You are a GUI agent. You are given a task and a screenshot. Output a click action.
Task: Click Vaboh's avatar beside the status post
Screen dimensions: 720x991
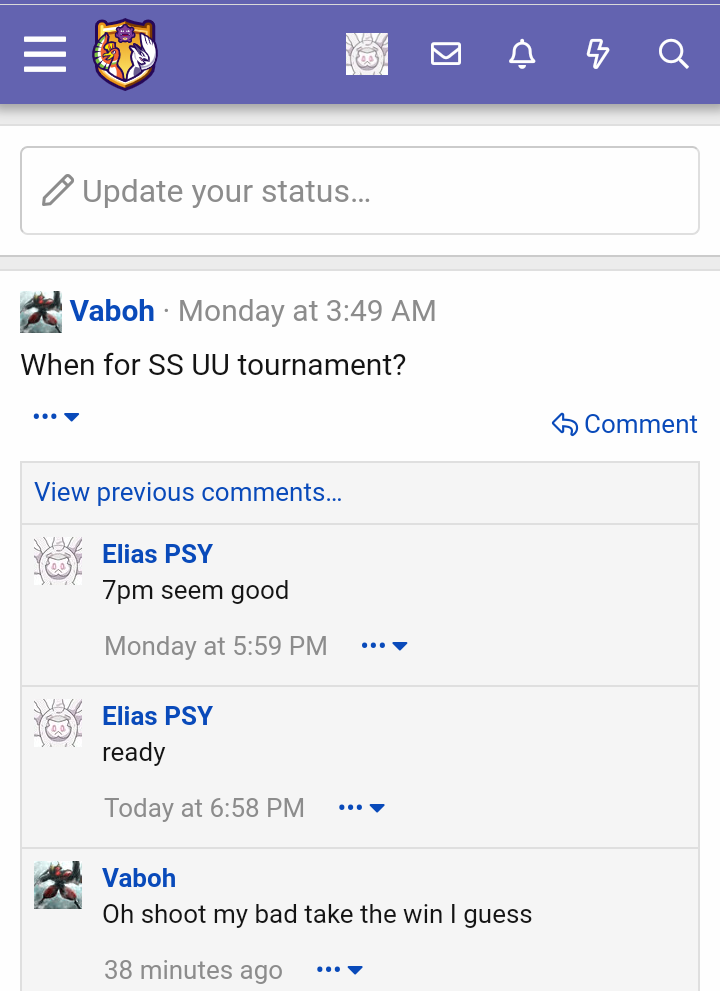click(x=41, y=312)
